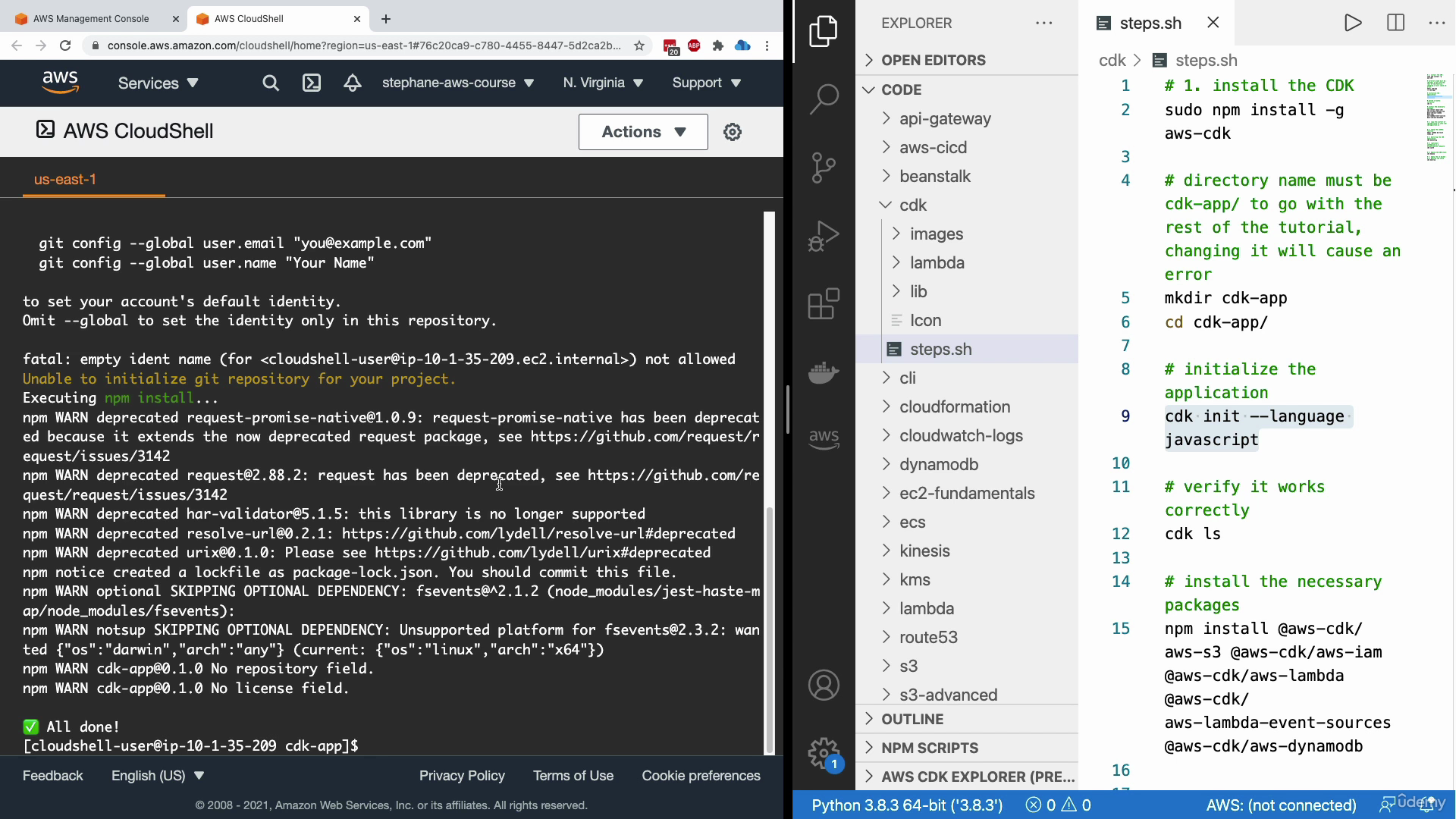Open the AWS notifications bell
The image size is (1456, 819).
[352, 83]
